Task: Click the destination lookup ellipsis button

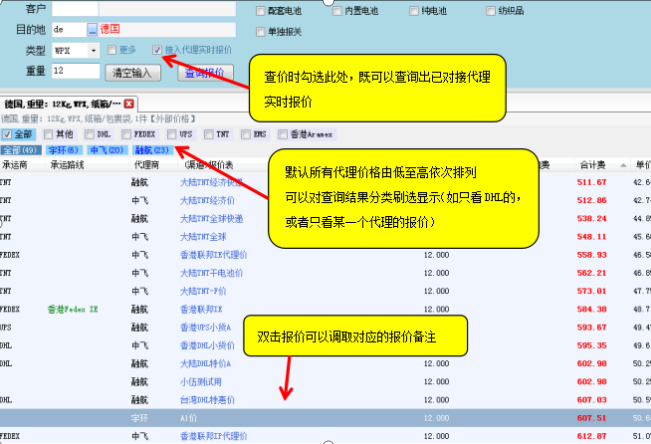Action: tap(94, 30)
